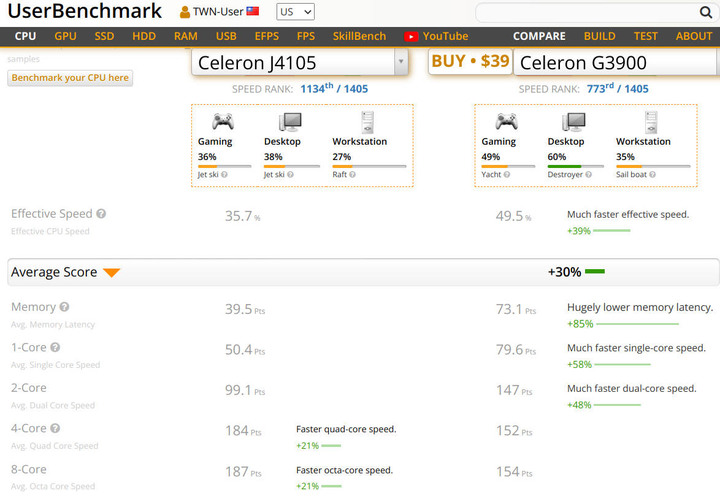The width and height of the screenshot is (720, 496).
Task: Click the search magnifier icon
Action: [x=705, y=12]
